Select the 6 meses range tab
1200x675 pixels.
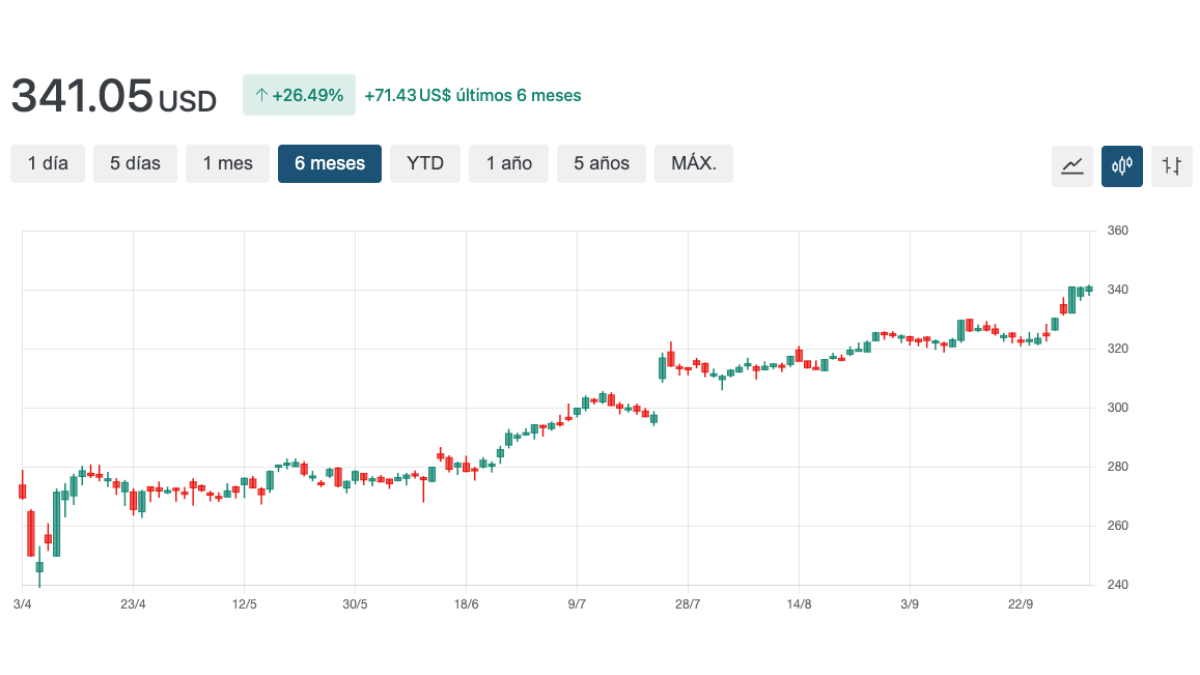click(330, 164)
